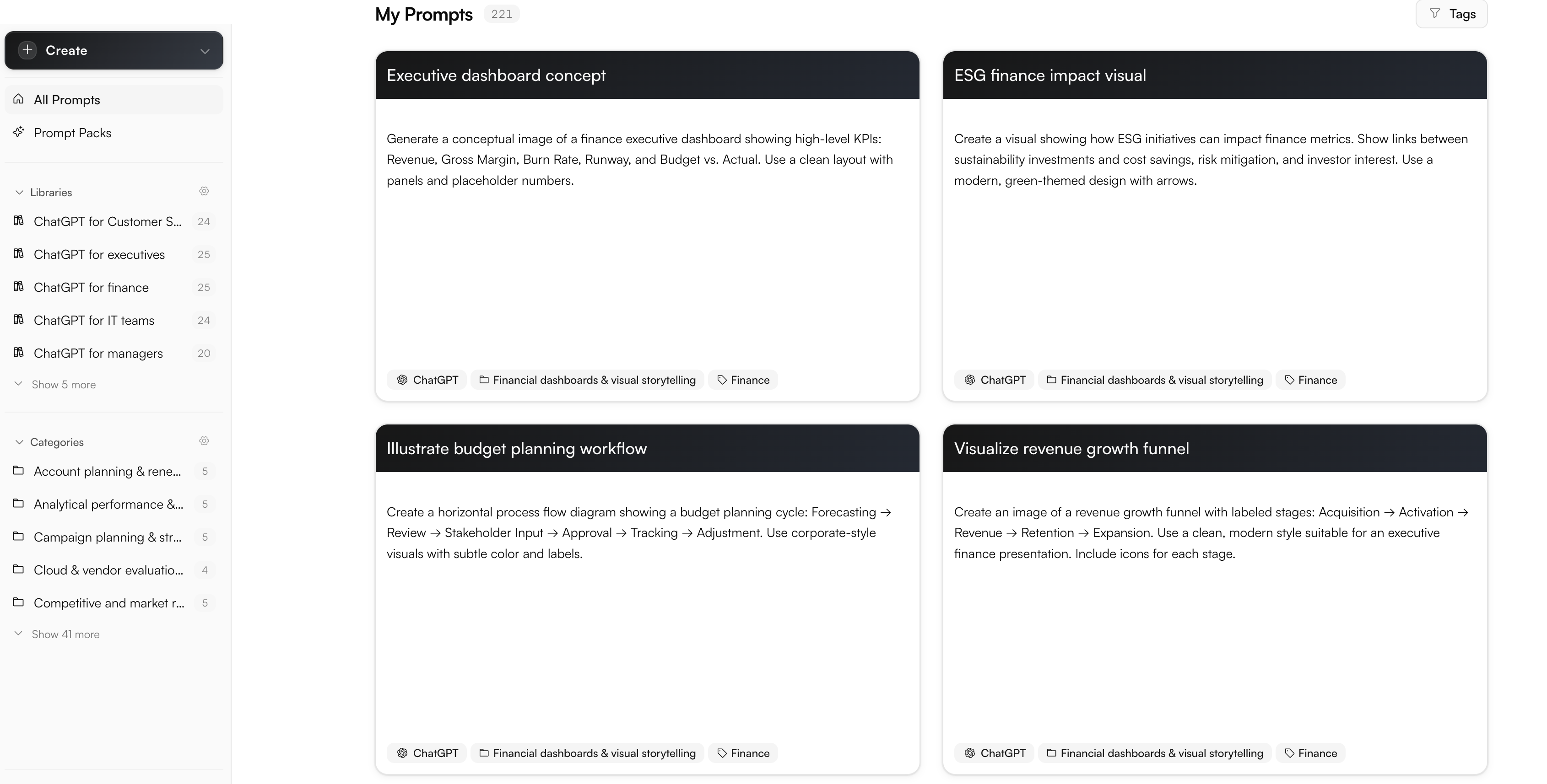Click the Prompt Packs sparkle icon
1547x784 pixels.
tap(19, 132)
